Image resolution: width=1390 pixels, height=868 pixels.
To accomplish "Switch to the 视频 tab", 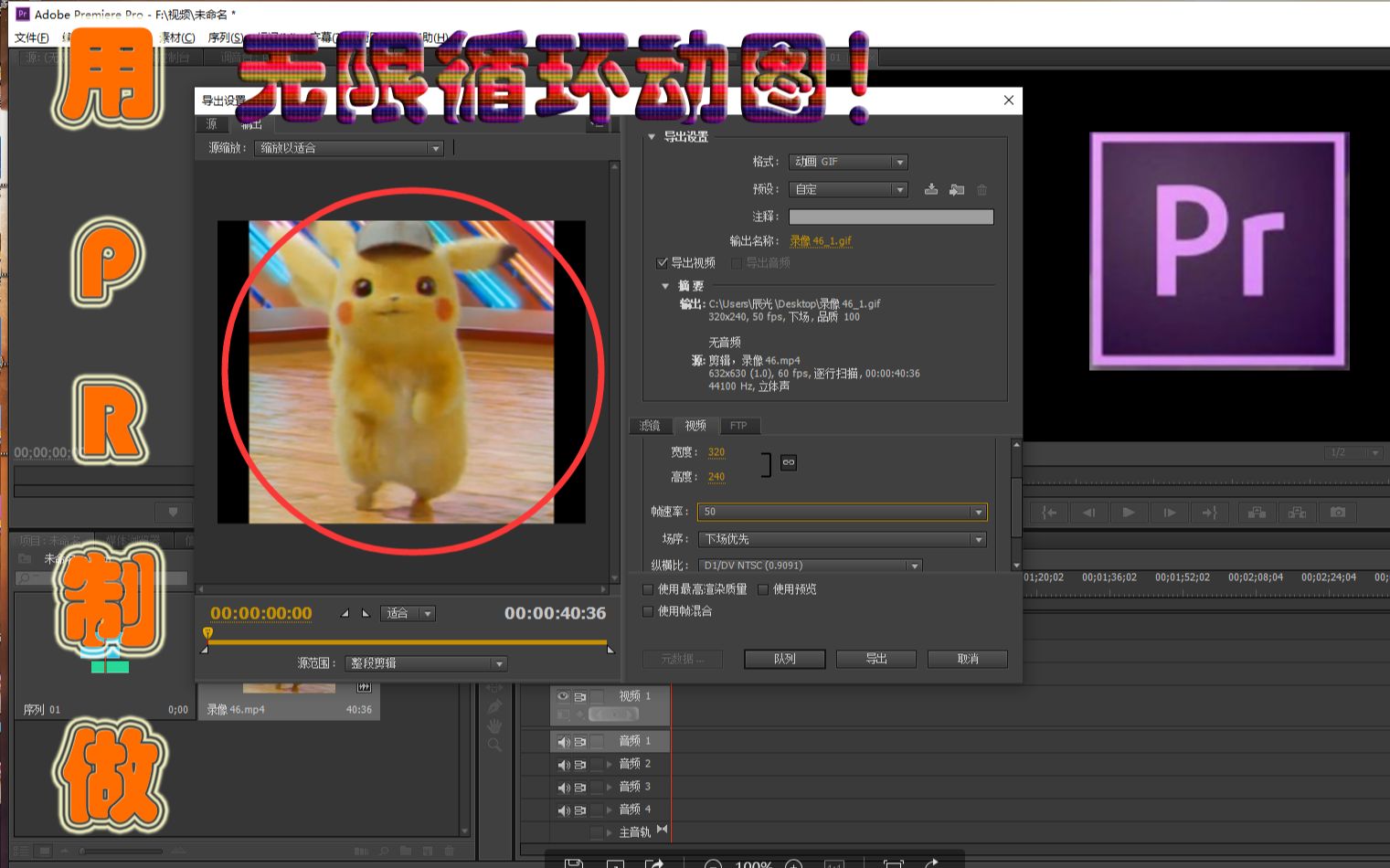I will click(x=696, y=426).
